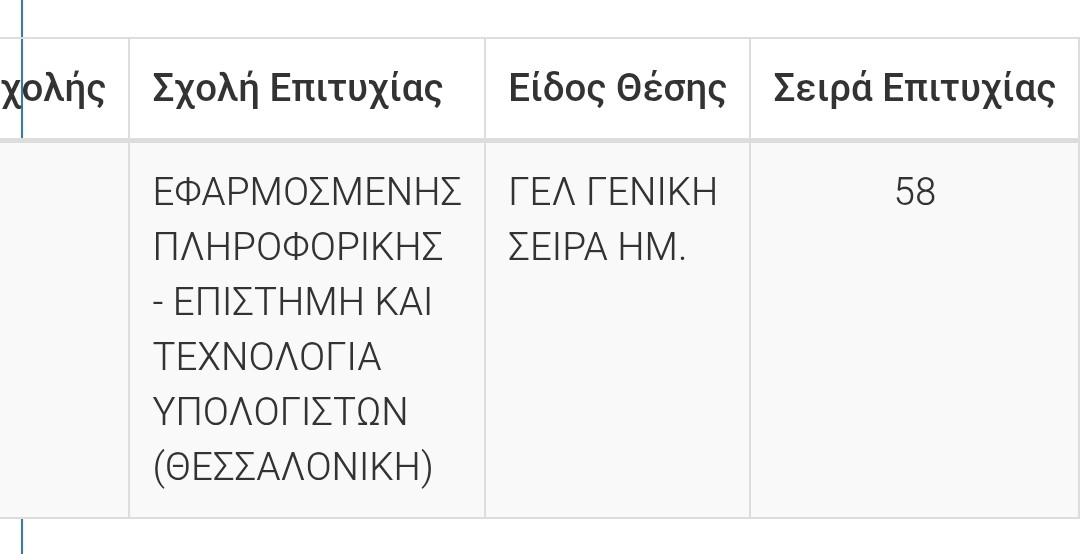
Task: Click the empty cell under the χολής column
Action: tap(64, 330)
